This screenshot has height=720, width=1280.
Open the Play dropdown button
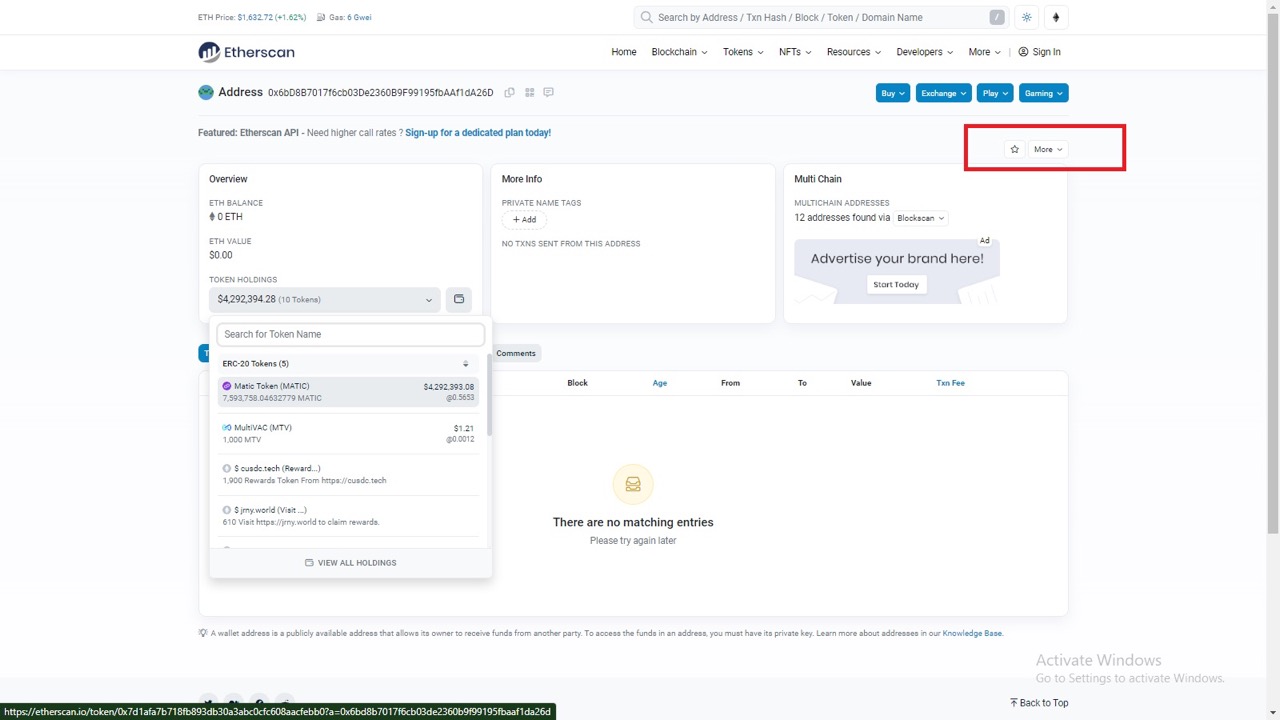[x=995, y=93]
